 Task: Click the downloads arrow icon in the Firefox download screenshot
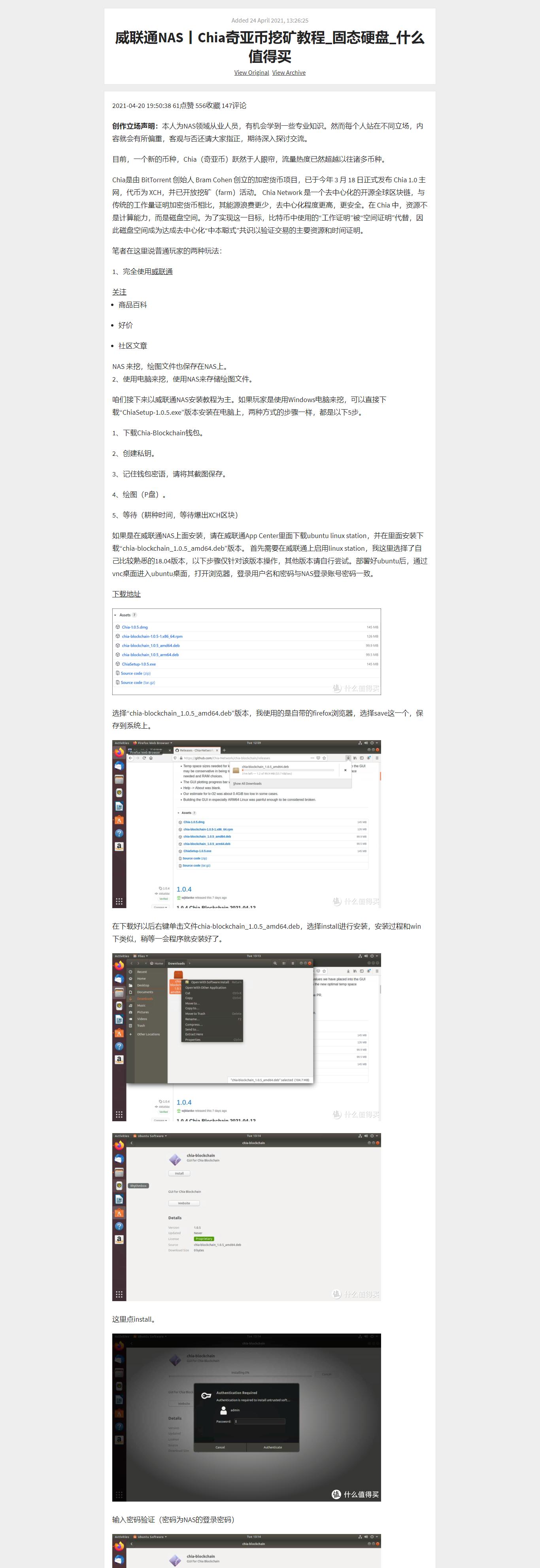click(x=348, y=758)
